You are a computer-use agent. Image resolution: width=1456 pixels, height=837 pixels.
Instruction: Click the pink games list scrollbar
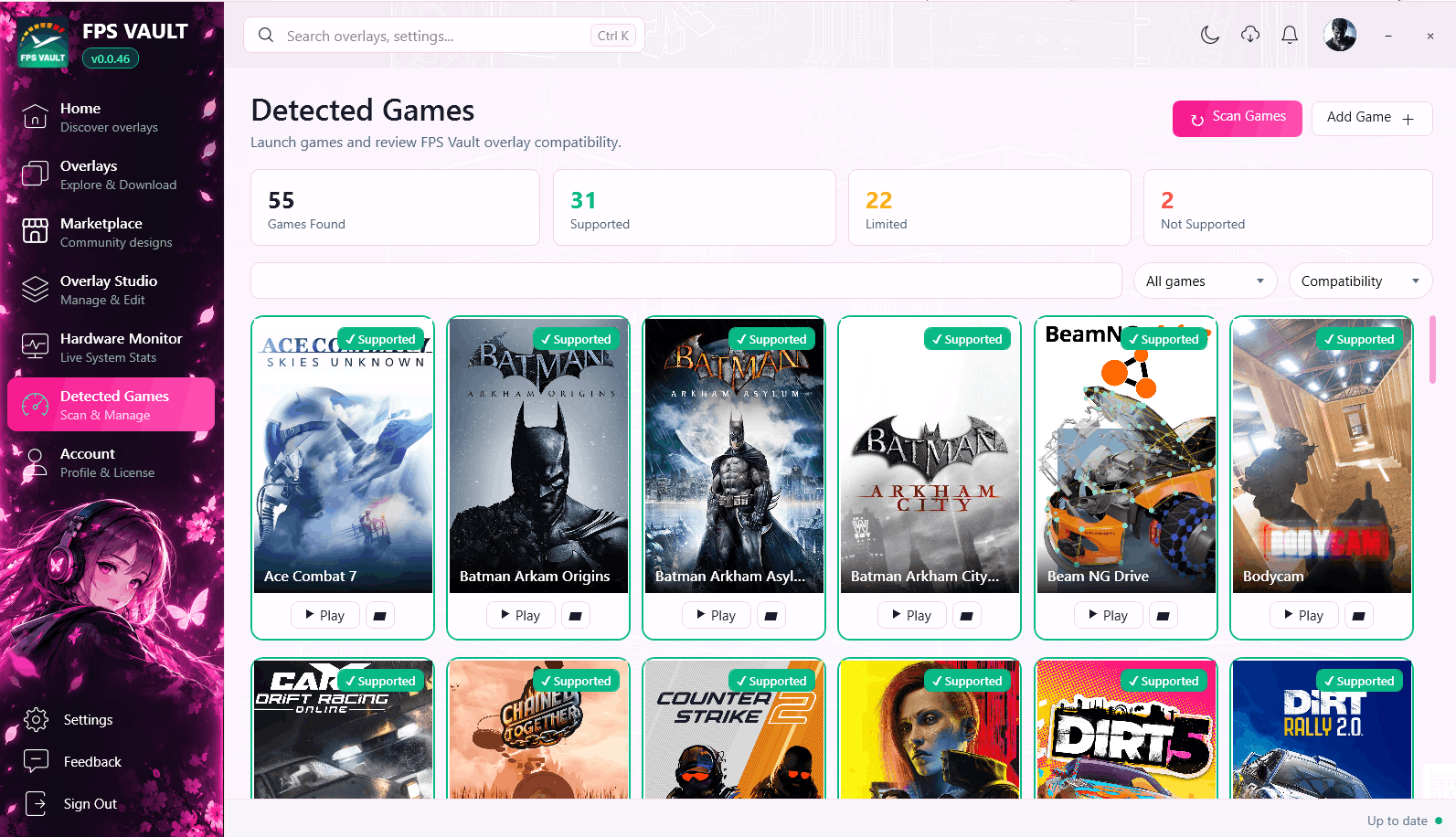click(x=1432, y=350)
